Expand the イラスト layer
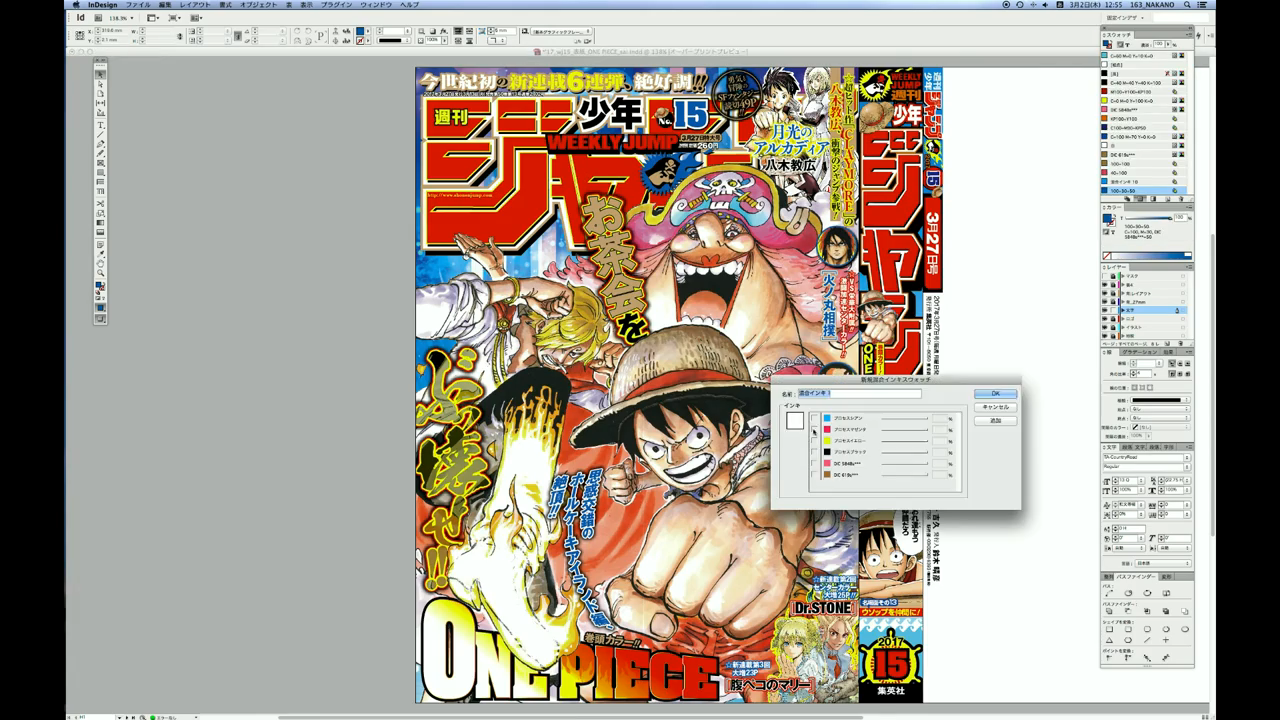 pos(1122,327)
